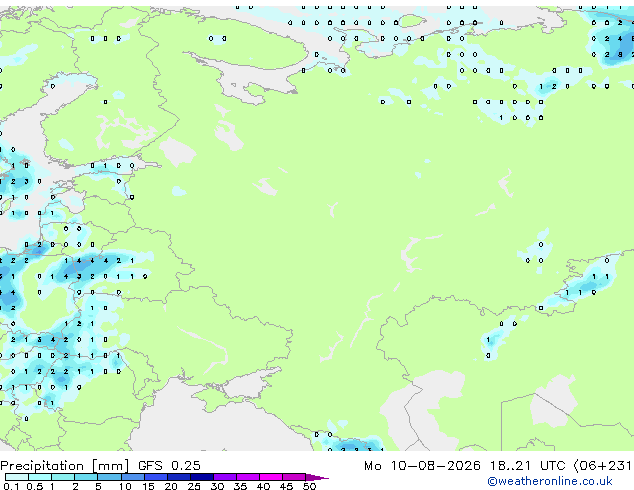Pick the 35–40 mm violet legend swatch
The height and width of the screenshot is (490, 634).
[x=247, y=477]
